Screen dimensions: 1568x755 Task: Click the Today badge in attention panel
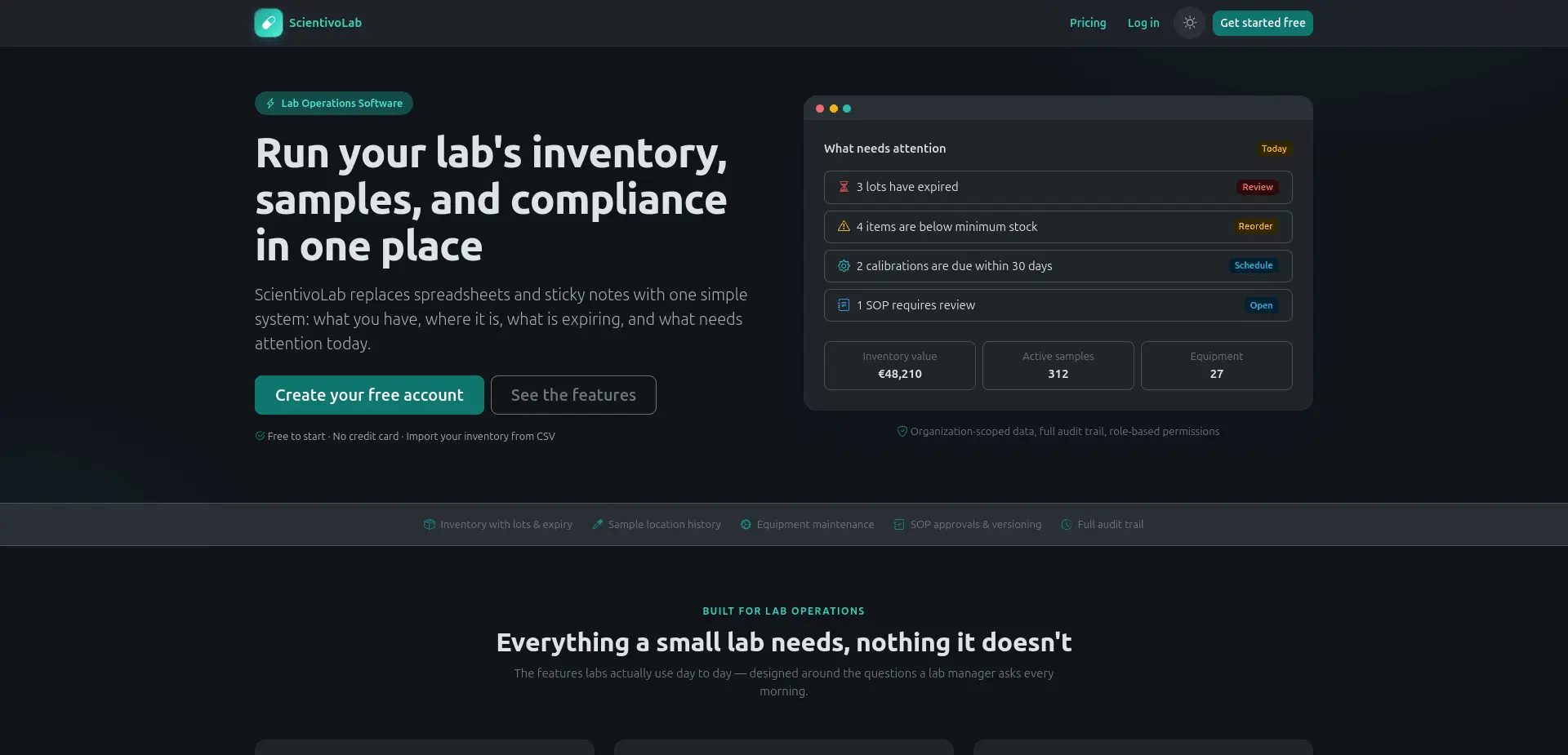pyautogui.click(x=1274, y=149)
